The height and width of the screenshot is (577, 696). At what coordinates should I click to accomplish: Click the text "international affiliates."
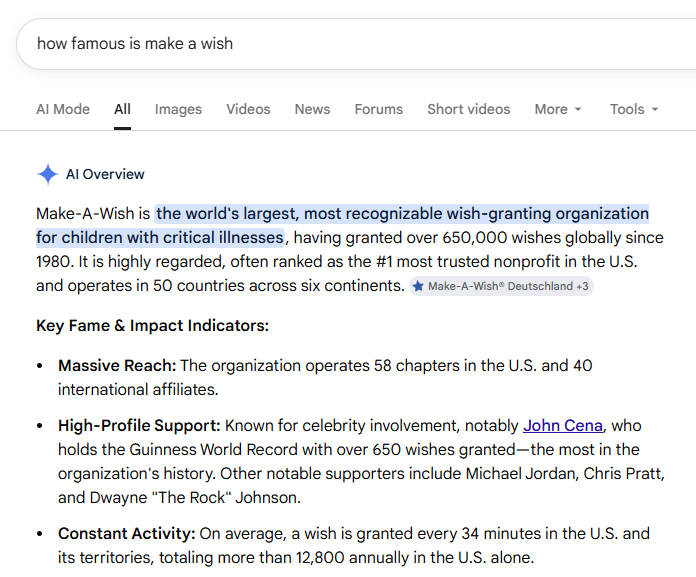click(138, 390)
